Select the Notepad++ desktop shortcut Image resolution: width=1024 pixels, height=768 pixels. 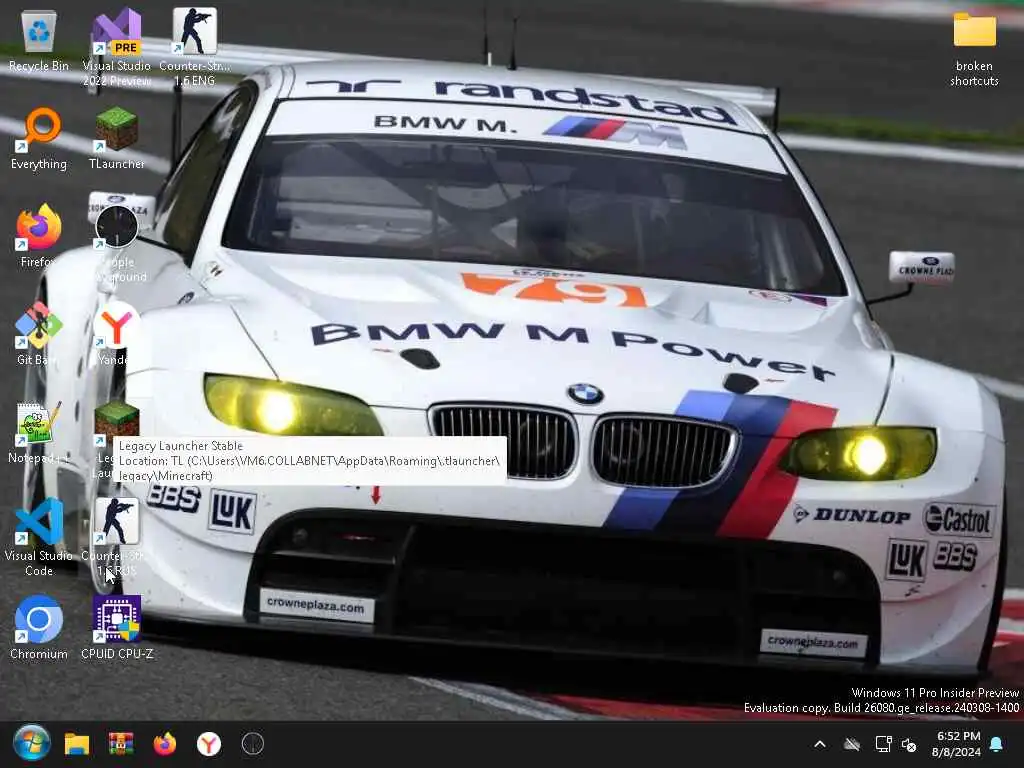coord(39,432)
